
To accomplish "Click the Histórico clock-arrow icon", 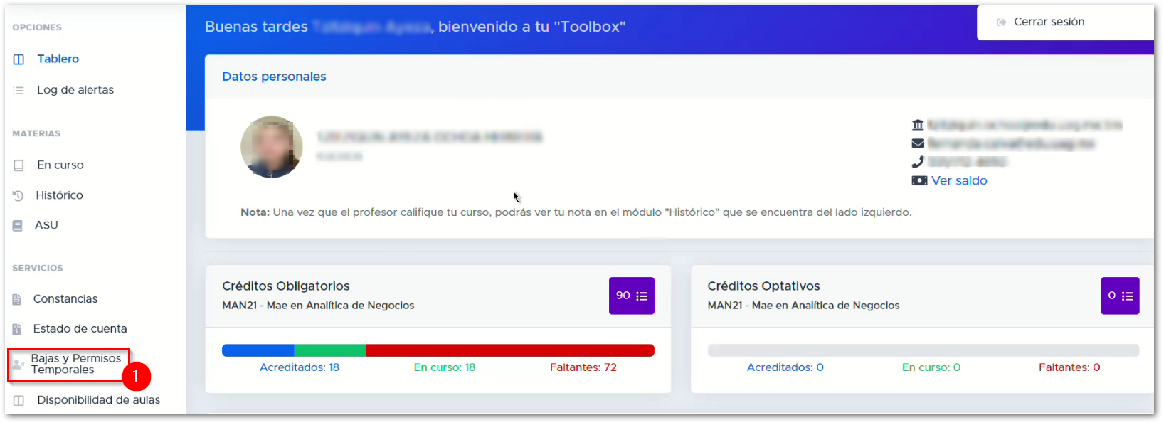I will point(19,196).
